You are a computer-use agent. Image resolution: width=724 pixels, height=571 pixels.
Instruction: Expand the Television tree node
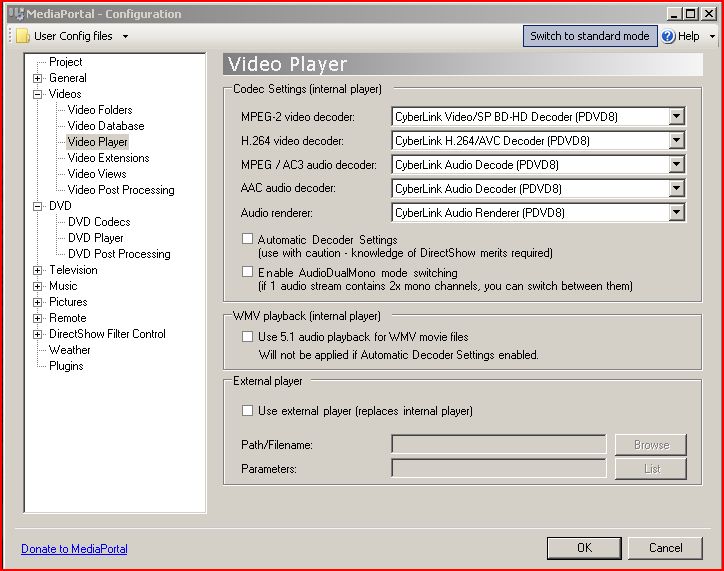click(x=38, y=270)
